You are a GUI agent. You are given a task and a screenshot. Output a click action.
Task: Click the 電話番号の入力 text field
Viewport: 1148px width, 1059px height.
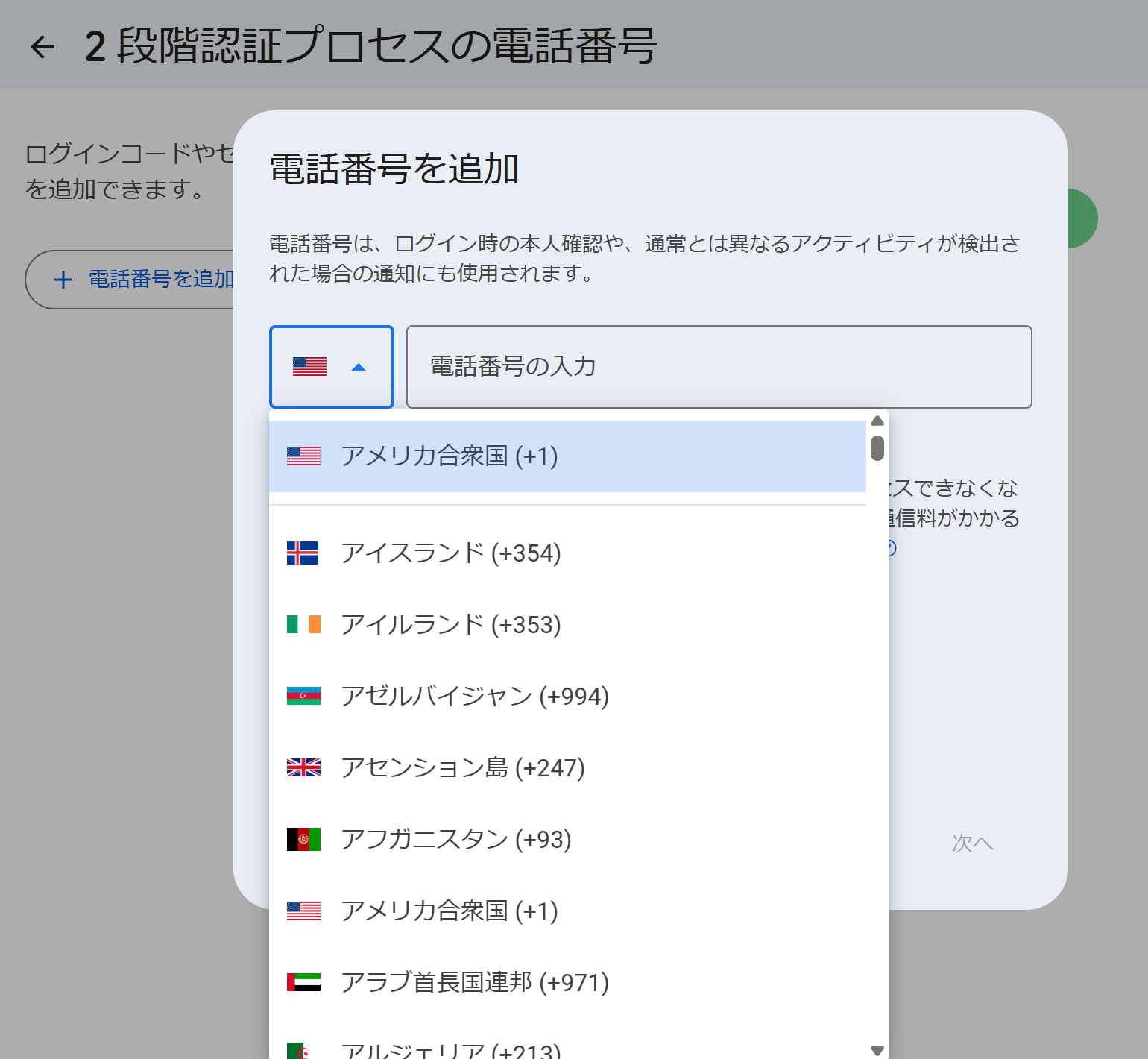718,367
